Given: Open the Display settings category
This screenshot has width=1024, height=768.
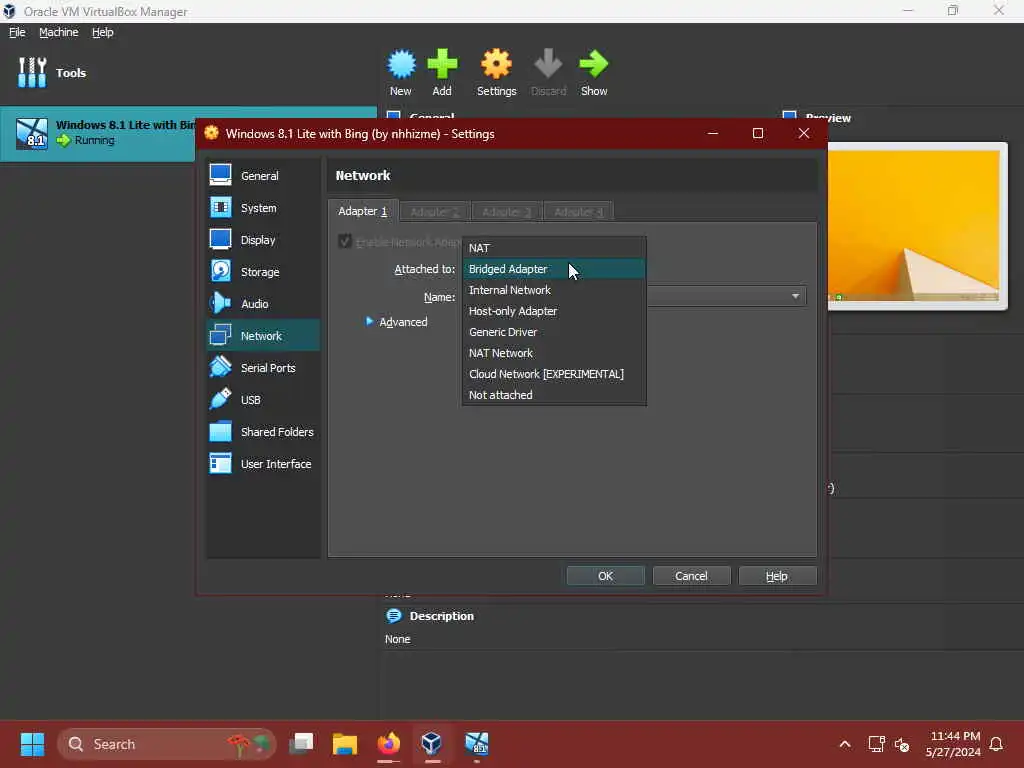Looking at the screenshot, I should (x=263, y=240).
